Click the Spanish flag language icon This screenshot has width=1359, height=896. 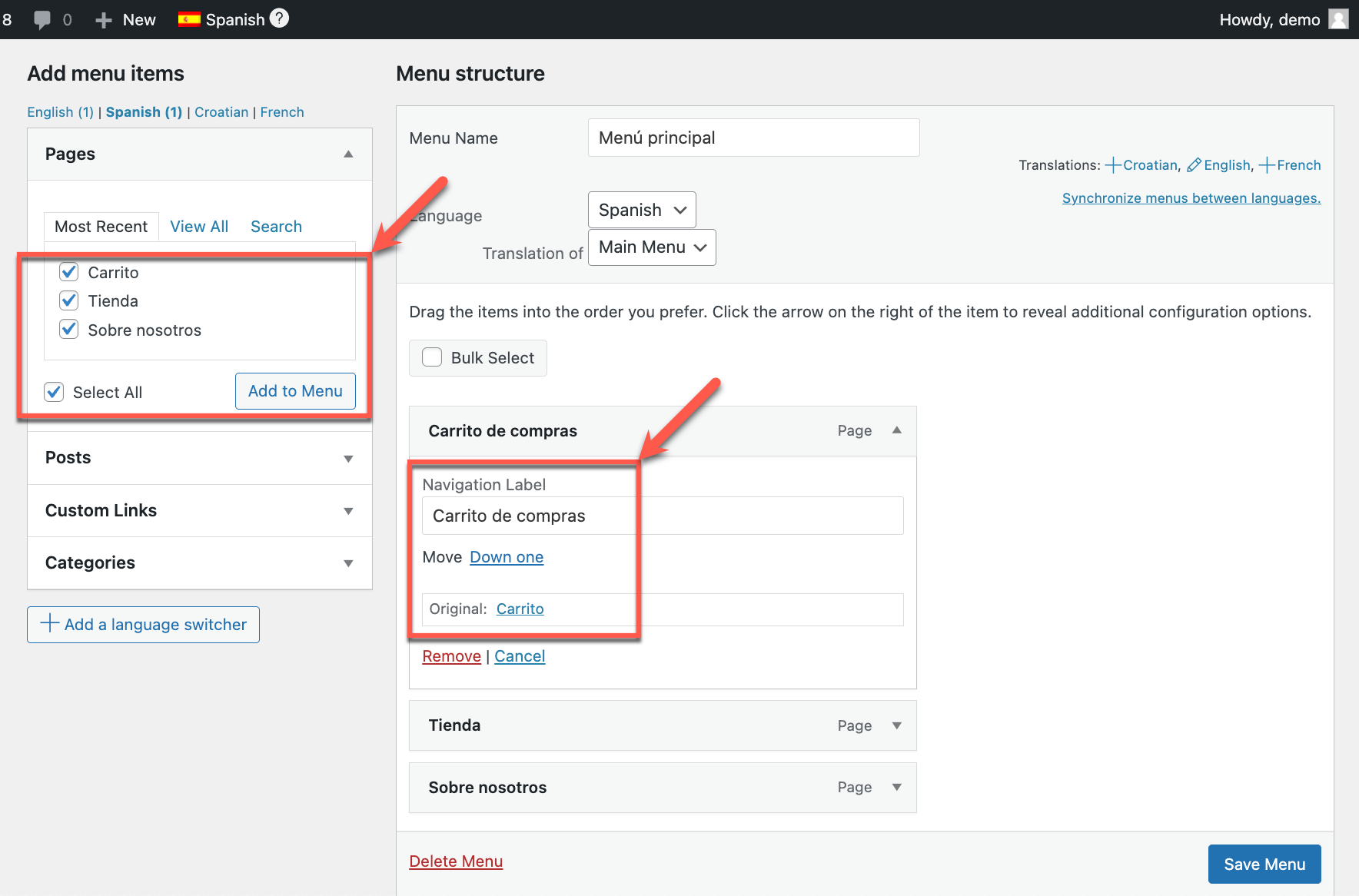click(x=189, y=20)
